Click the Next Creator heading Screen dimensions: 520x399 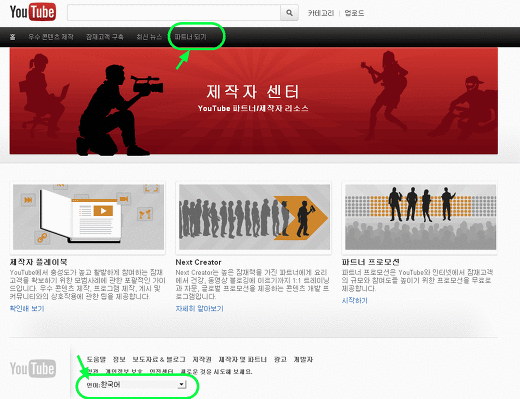pyautogui.click(x=198, y=262)
